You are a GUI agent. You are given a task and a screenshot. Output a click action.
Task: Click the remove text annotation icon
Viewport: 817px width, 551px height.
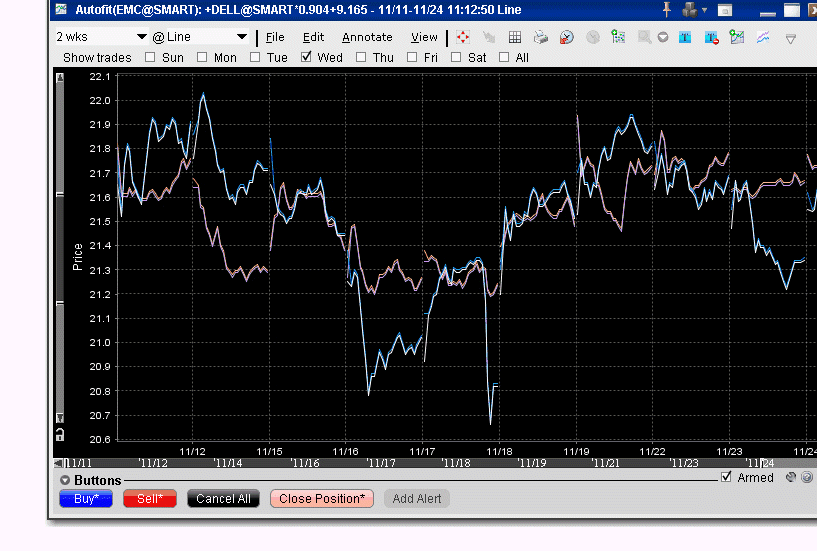(712, 37)
